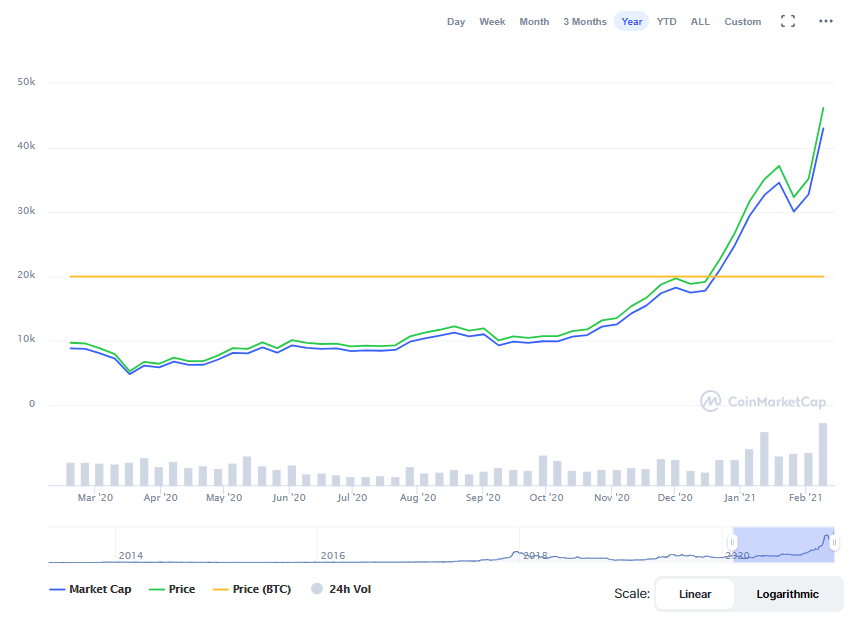Image resolution: width=853 pixels, height=620 pixels.
Task: Click the Jan '21 axis label
Action: tap(739, 497)
